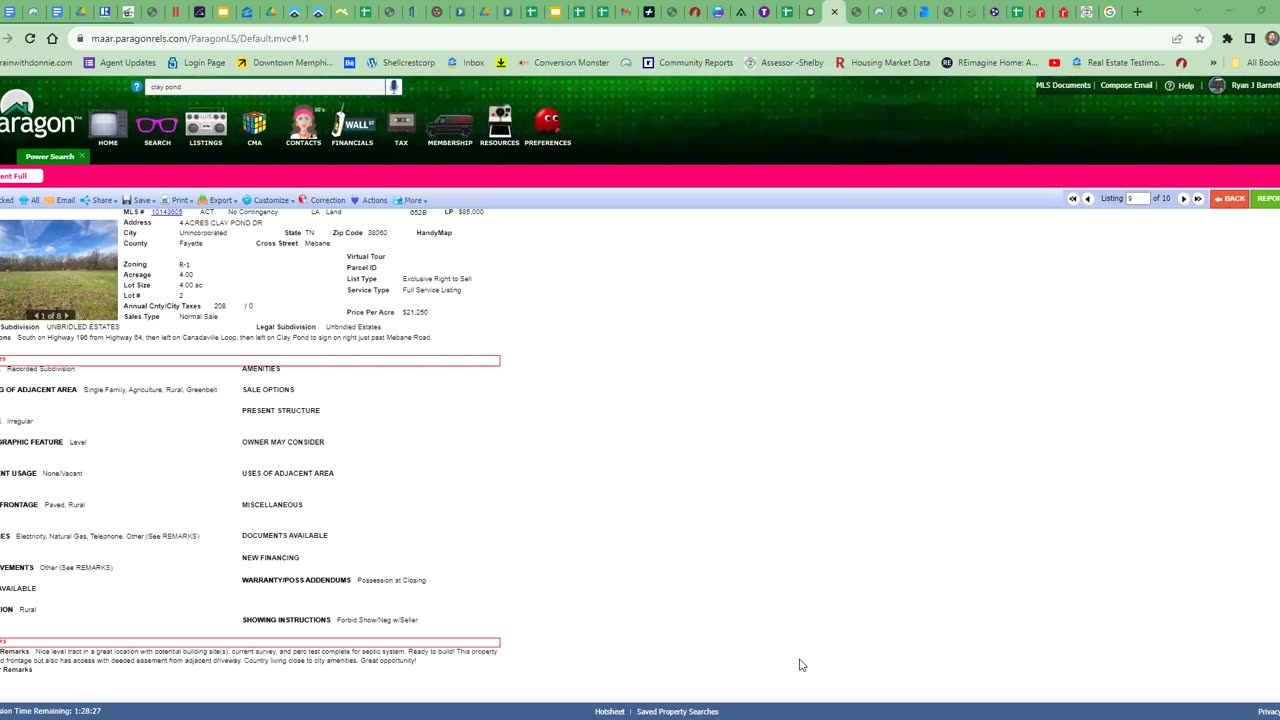This screenshot has height=720, width=1280.
Task: Click Email in the listing toolbar
Action: pyautogui.click(x=60, y=200)
